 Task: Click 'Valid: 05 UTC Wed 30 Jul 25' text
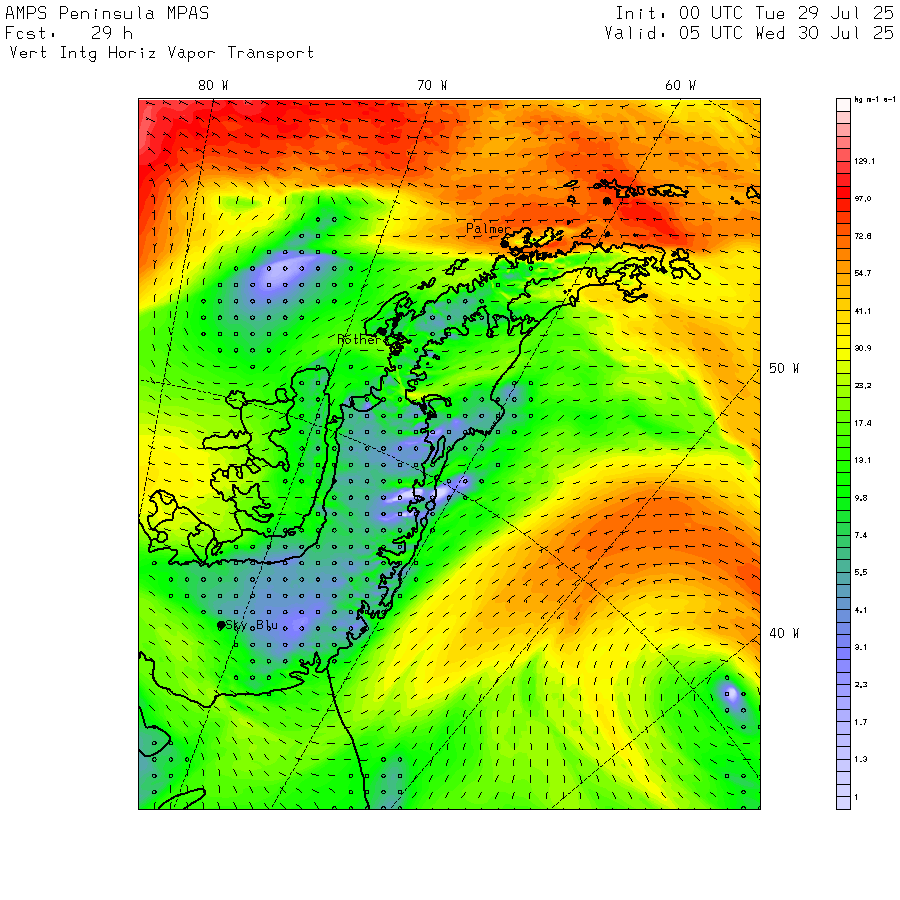[749, 33]
